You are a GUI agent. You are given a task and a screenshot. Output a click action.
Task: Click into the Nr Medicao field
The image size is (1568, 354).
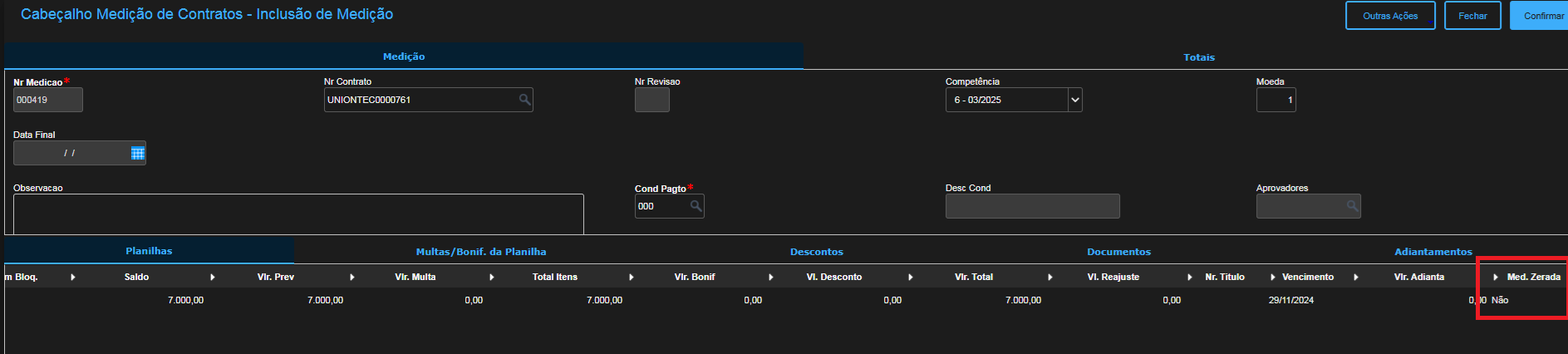coord(47,100)
